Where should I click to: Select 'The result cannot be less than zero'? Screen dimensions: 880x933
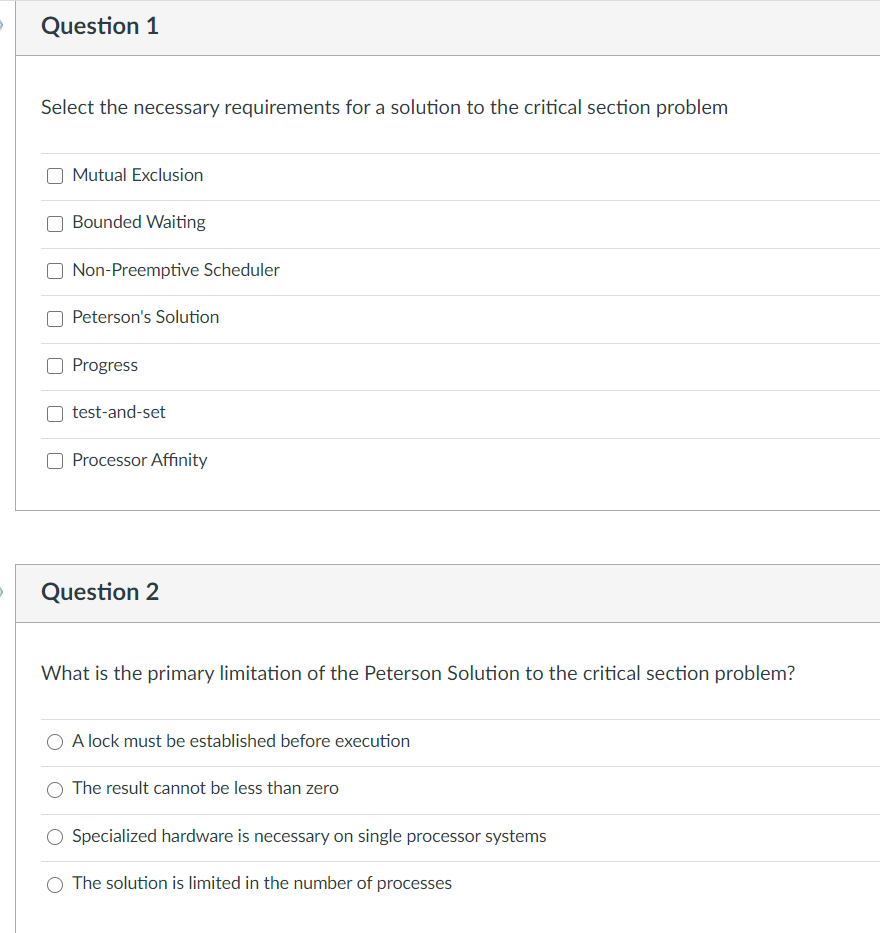point(55,789)
